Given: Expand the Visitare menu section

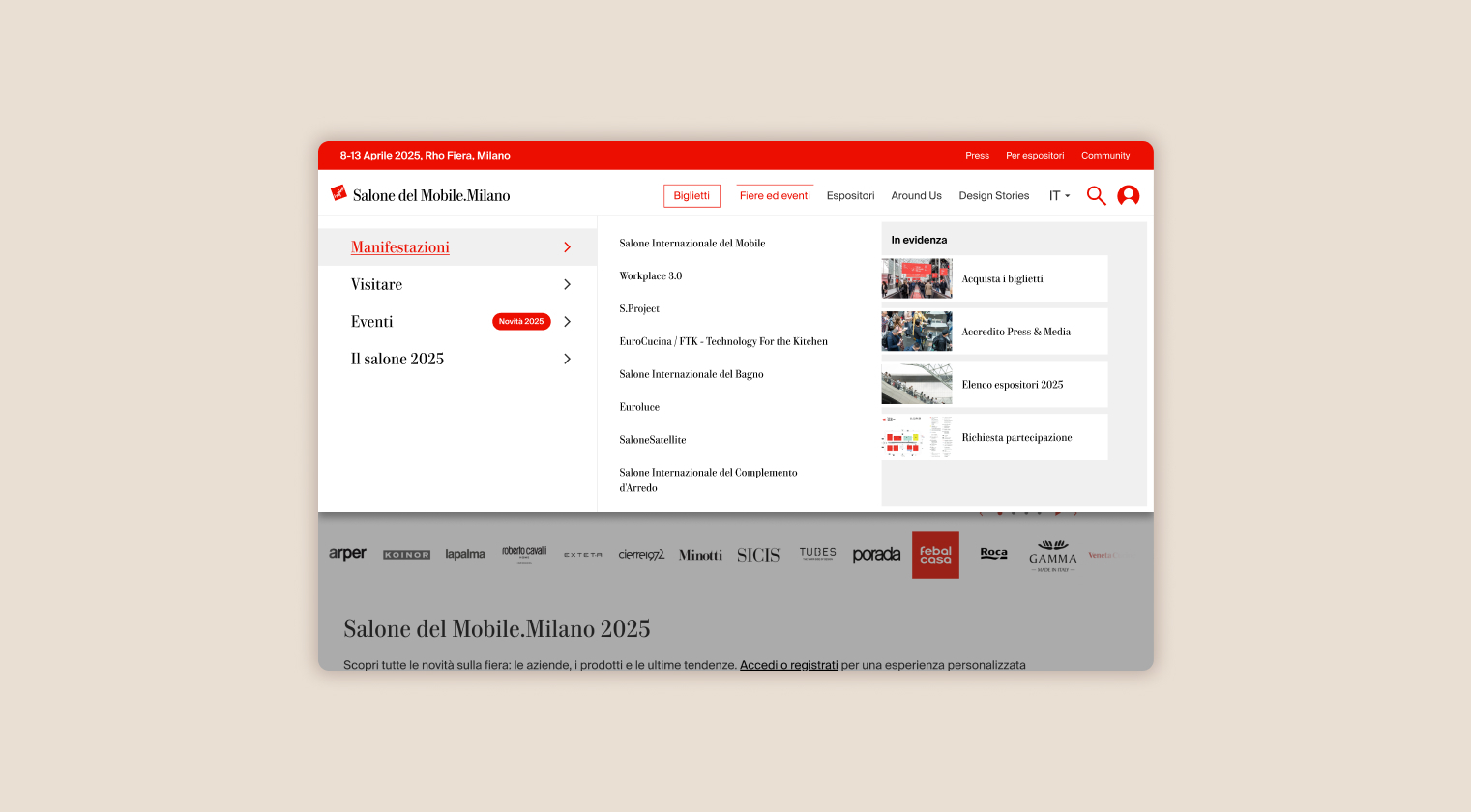Looking at the screenshot, I should point(376,284).
